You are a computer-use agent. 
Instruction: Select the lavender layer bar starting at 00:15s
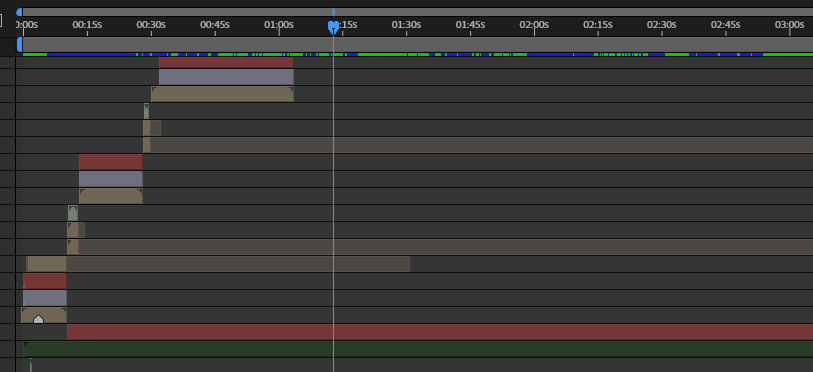pyautogui.click(x=110, y=179)
